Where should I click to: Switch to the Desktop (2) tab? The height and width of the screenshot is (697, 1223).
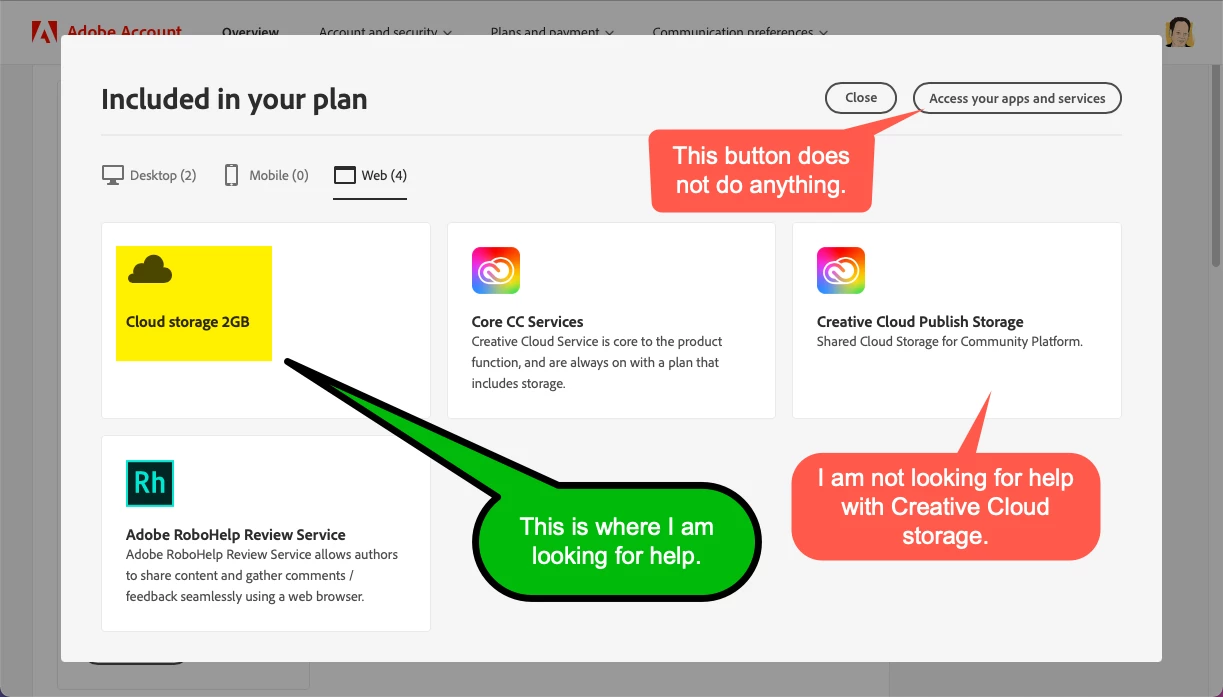pyautogui.click(x=149, y=176)
